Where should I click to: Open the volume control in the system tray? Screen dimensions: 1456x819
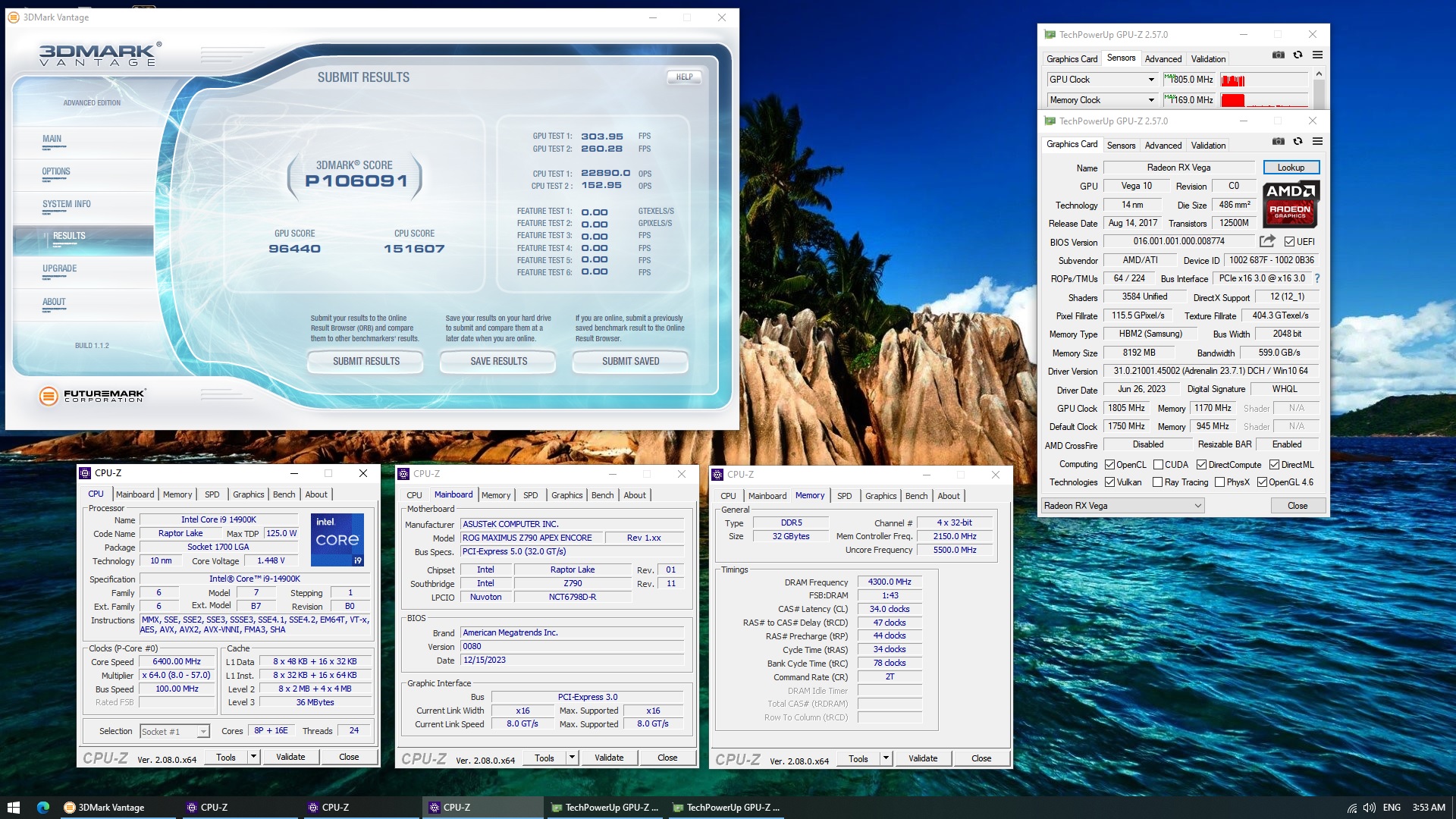1369,808
